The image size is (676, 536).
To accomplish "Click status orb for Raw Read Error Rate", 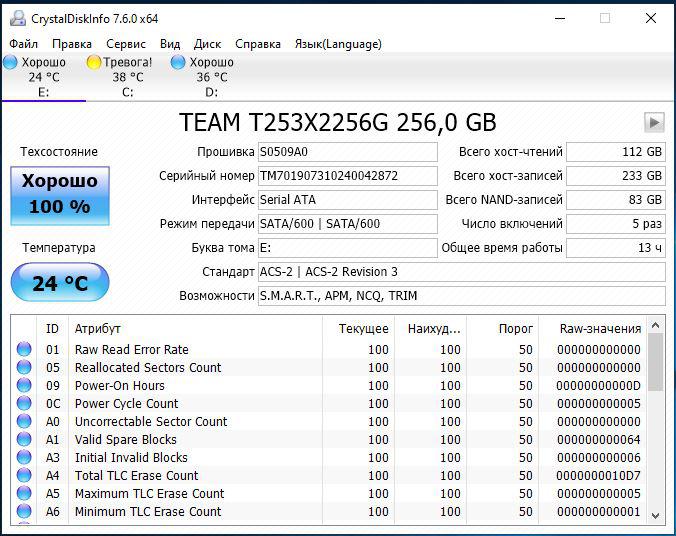I will tap(24, 350).
